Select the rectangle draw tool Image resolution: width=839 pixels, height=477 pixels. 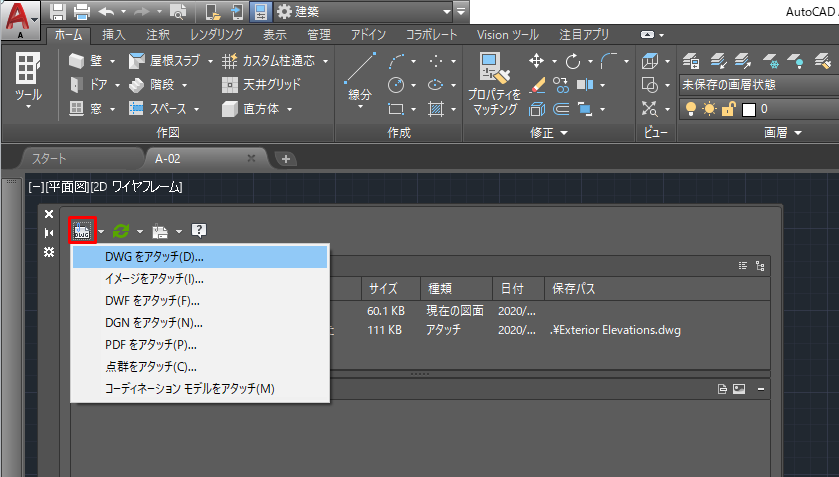coord(396,109)
